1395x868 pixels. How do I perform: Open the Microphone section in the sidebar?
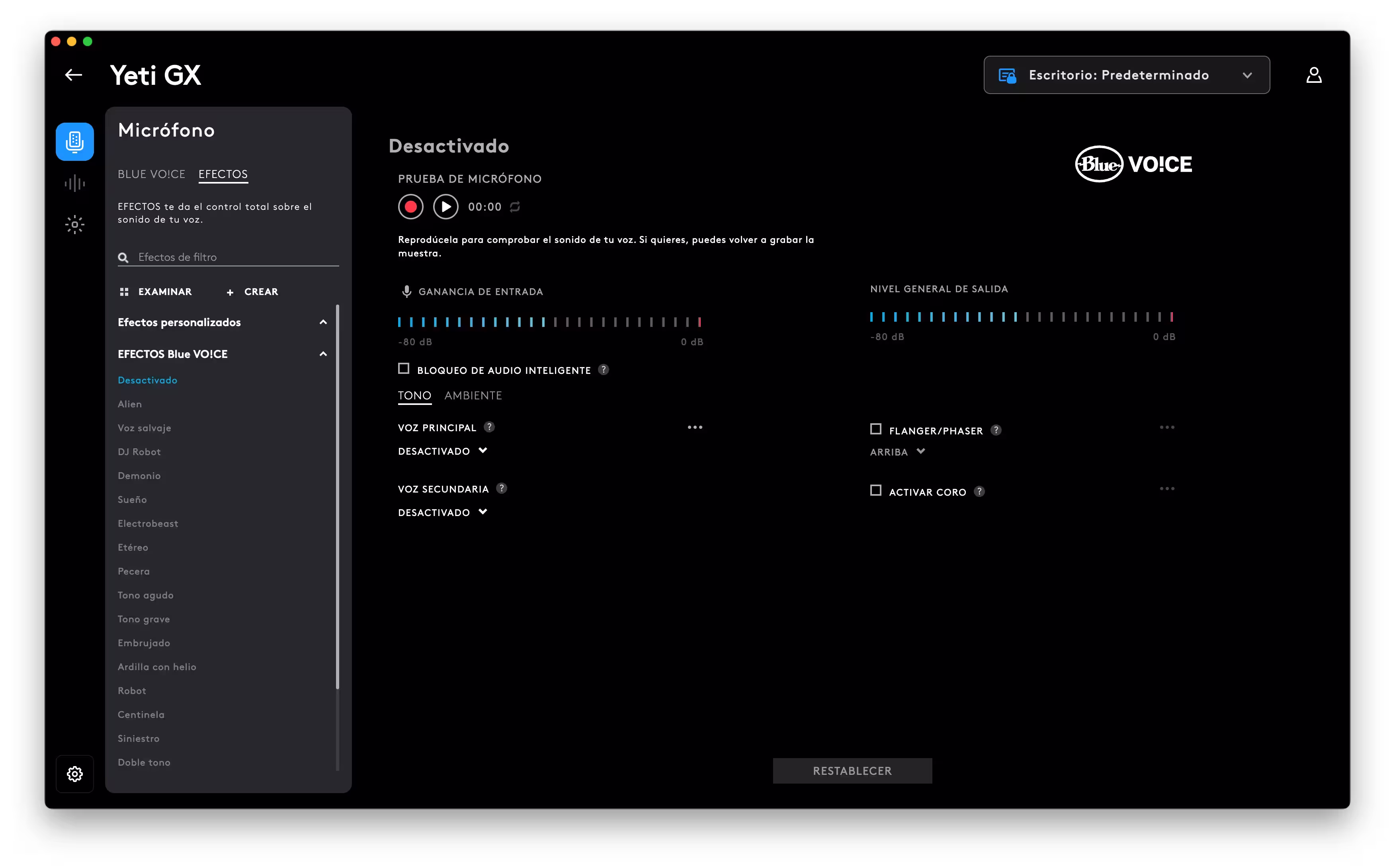pos(74,141)
